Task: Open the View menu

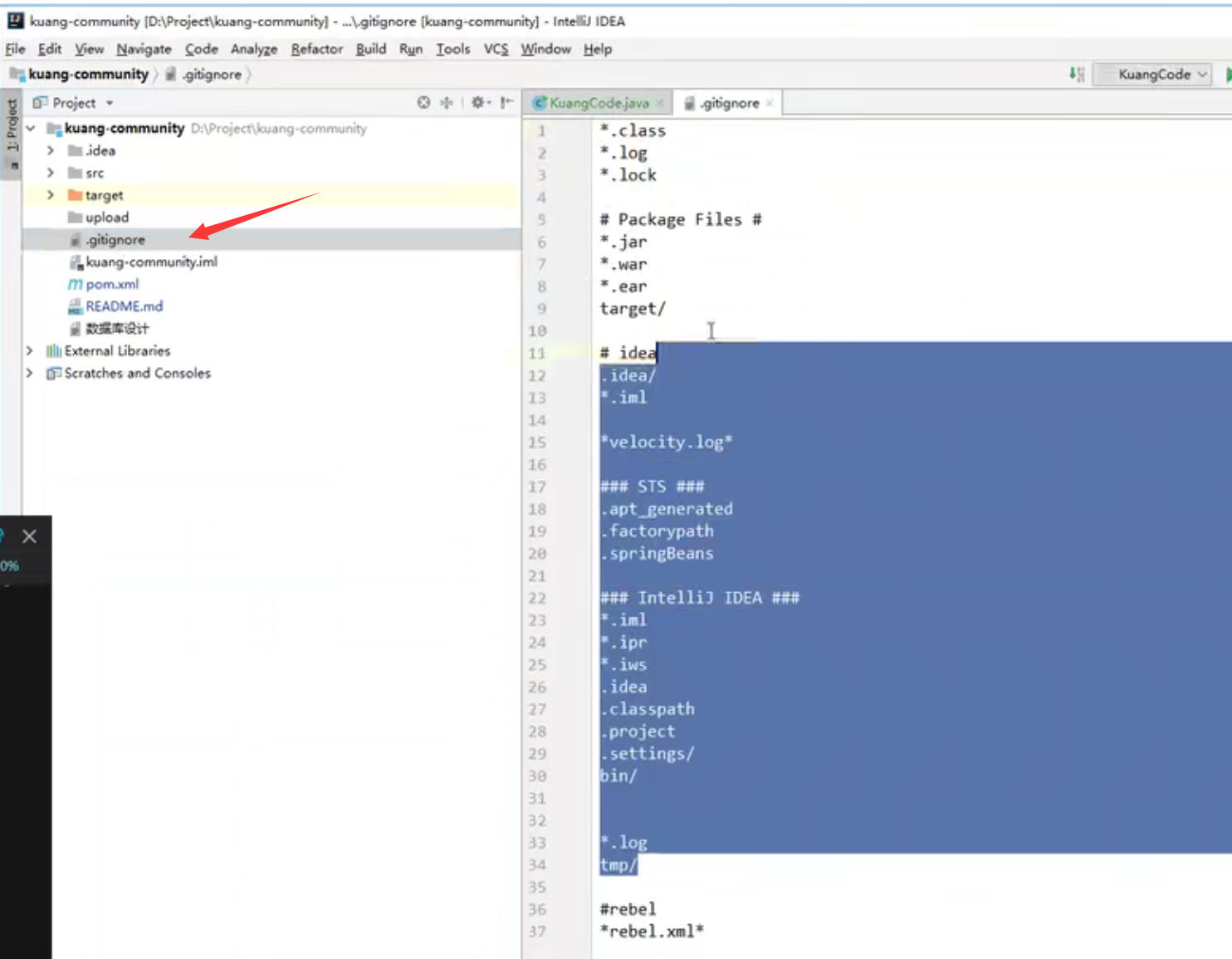Action: pyautogui.click(x=89, y=49)
